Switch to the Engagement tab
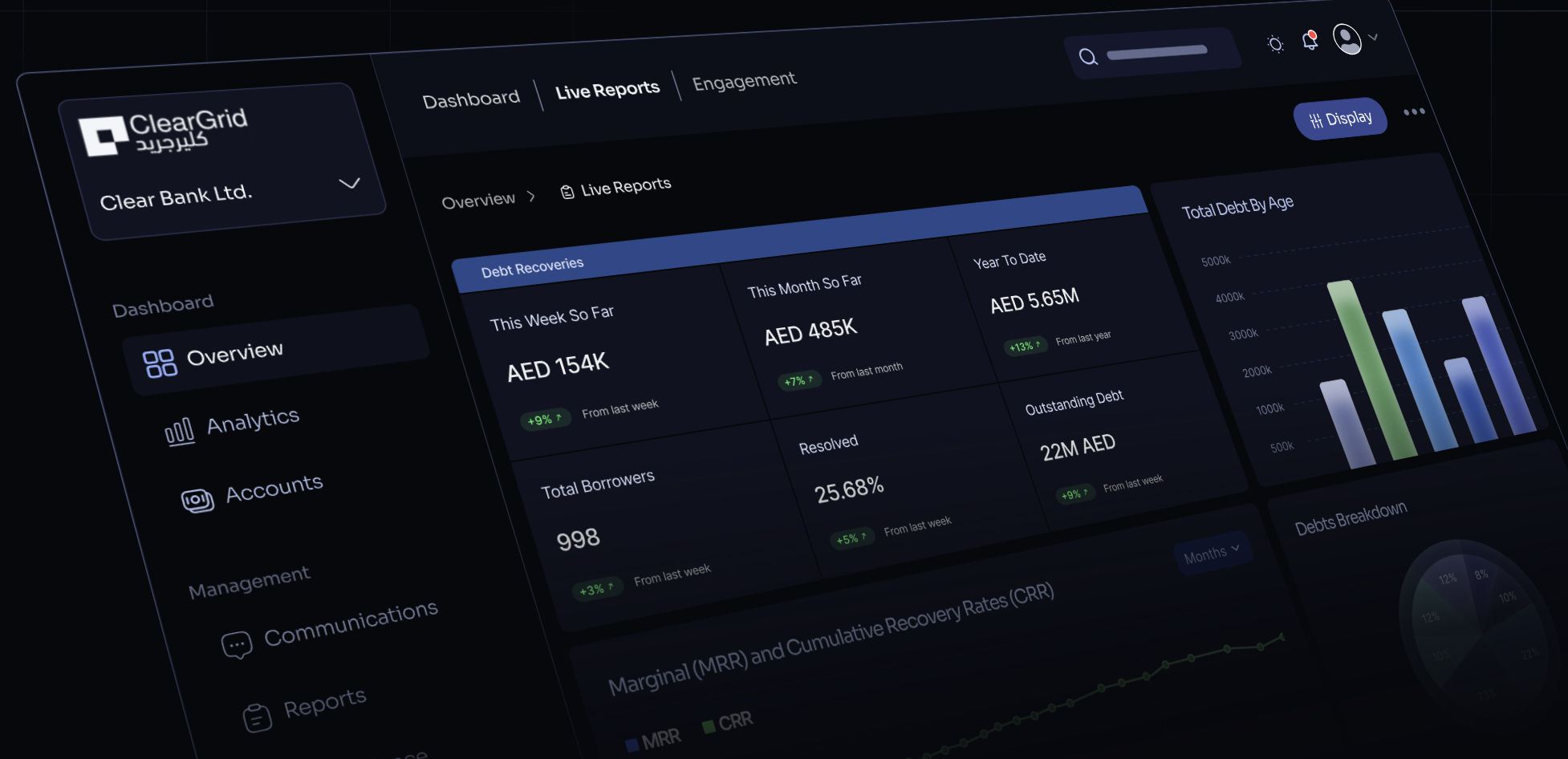The width and height of the screenshot is (1568, 759). 744,80
